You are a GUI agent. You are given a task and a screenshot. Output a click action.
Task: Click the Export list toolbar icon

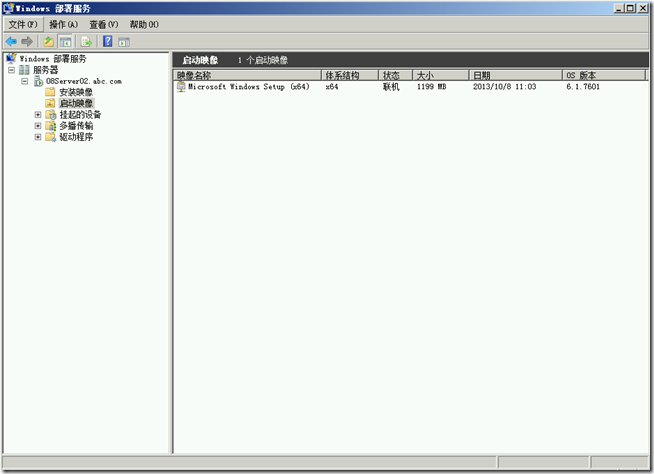tap(86, 42)
